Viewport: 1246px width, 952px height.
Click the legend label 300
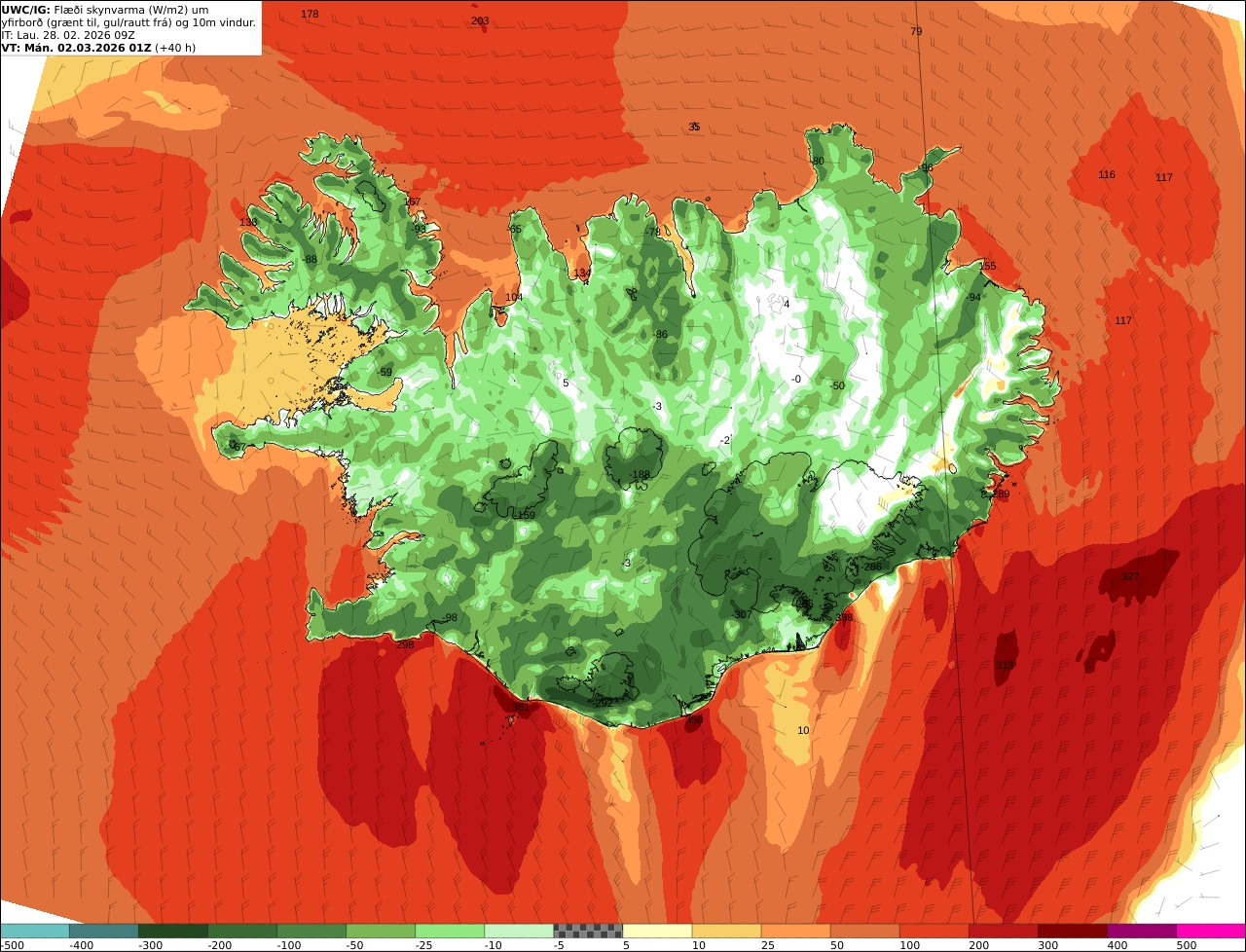tap(1047, 945)
